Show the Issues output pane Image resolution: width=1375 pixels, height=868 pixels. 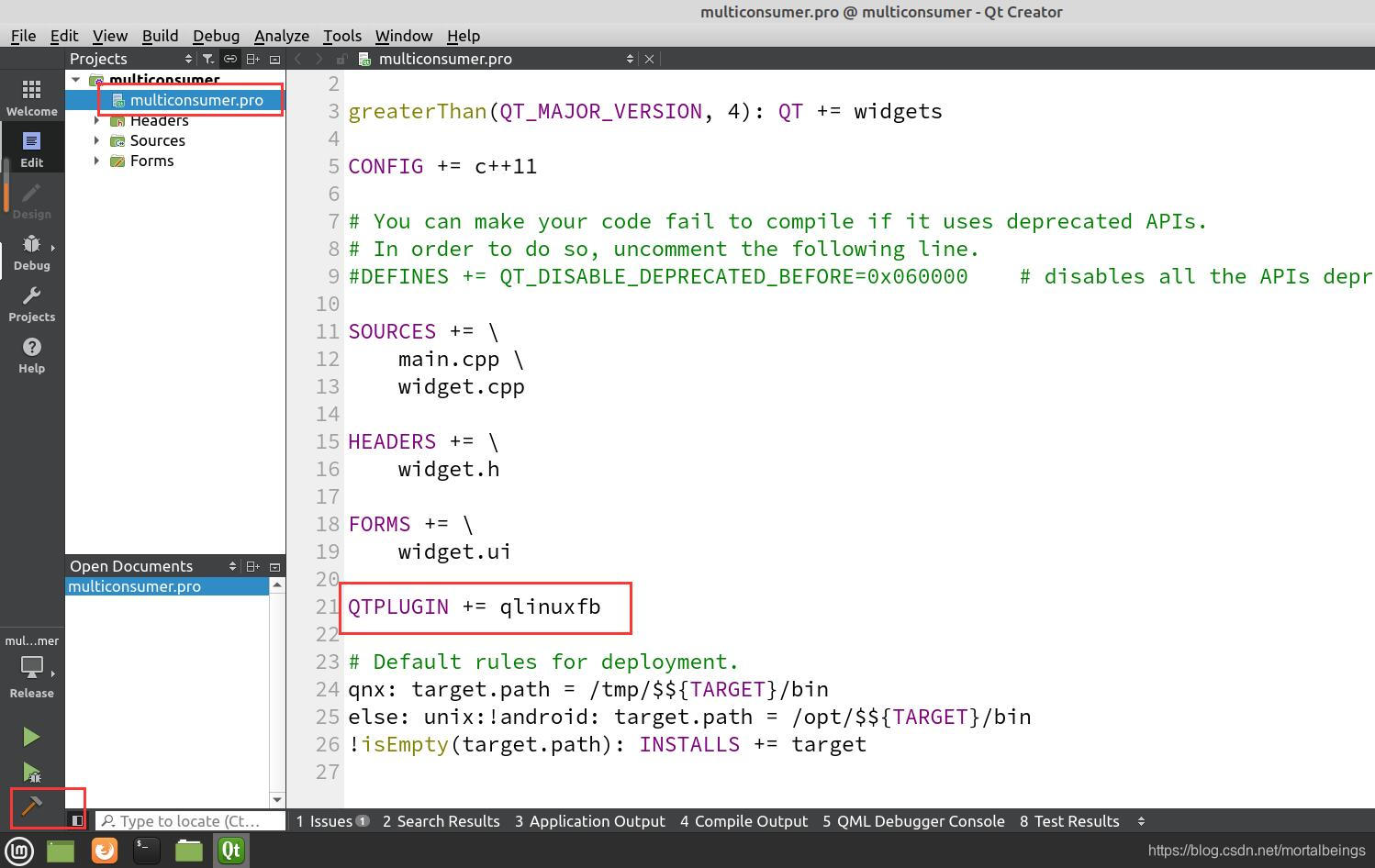pos(331,821)
